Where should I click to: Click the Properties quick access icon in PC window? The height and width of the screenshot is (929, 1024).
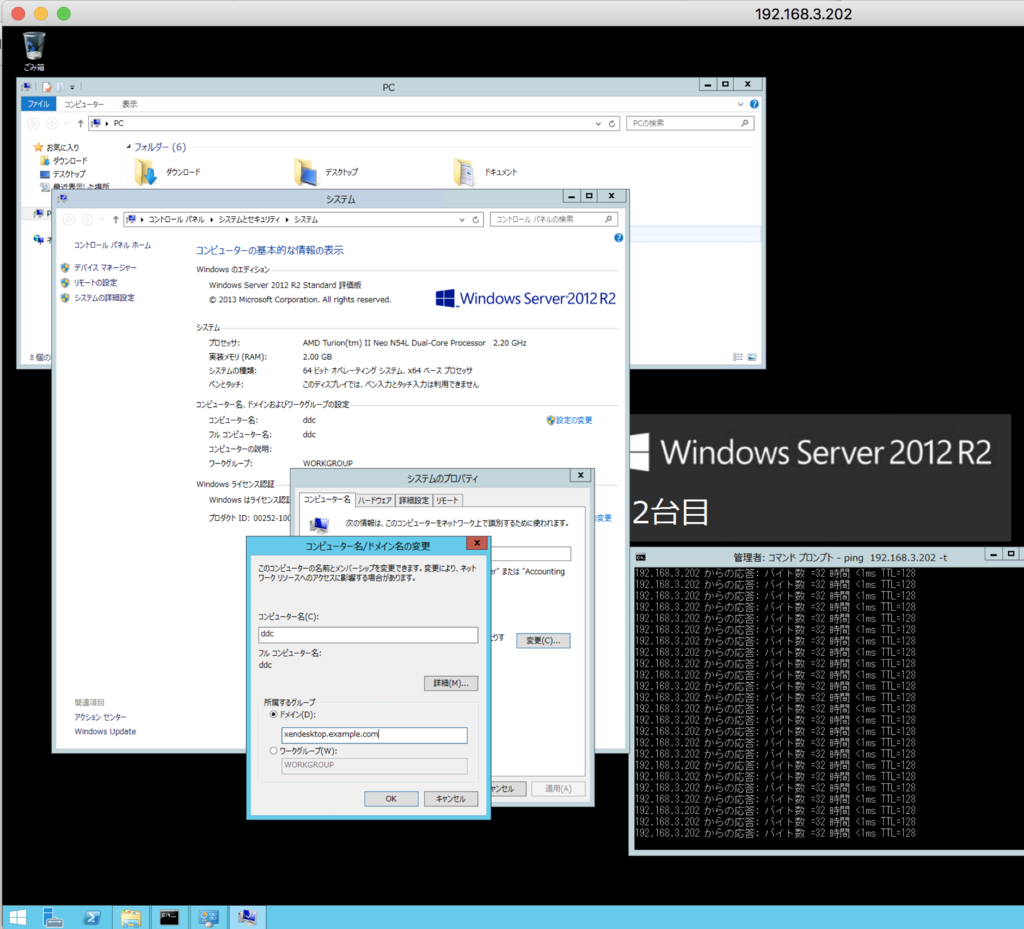click(46, 87)
